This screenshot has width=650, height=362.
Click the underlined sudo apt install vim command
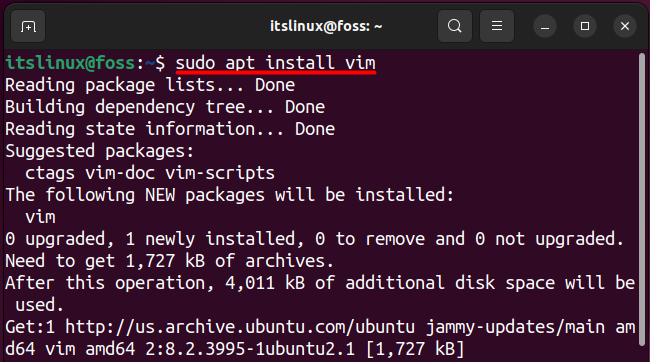click(276, 63)
